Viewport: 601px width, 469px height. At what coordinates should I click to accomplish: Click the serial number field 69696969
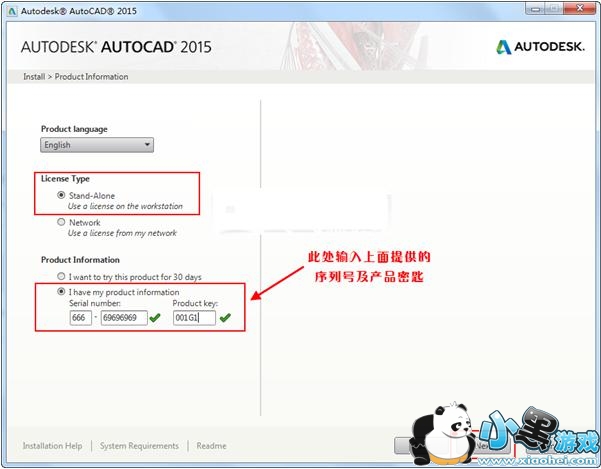[124, 318]
